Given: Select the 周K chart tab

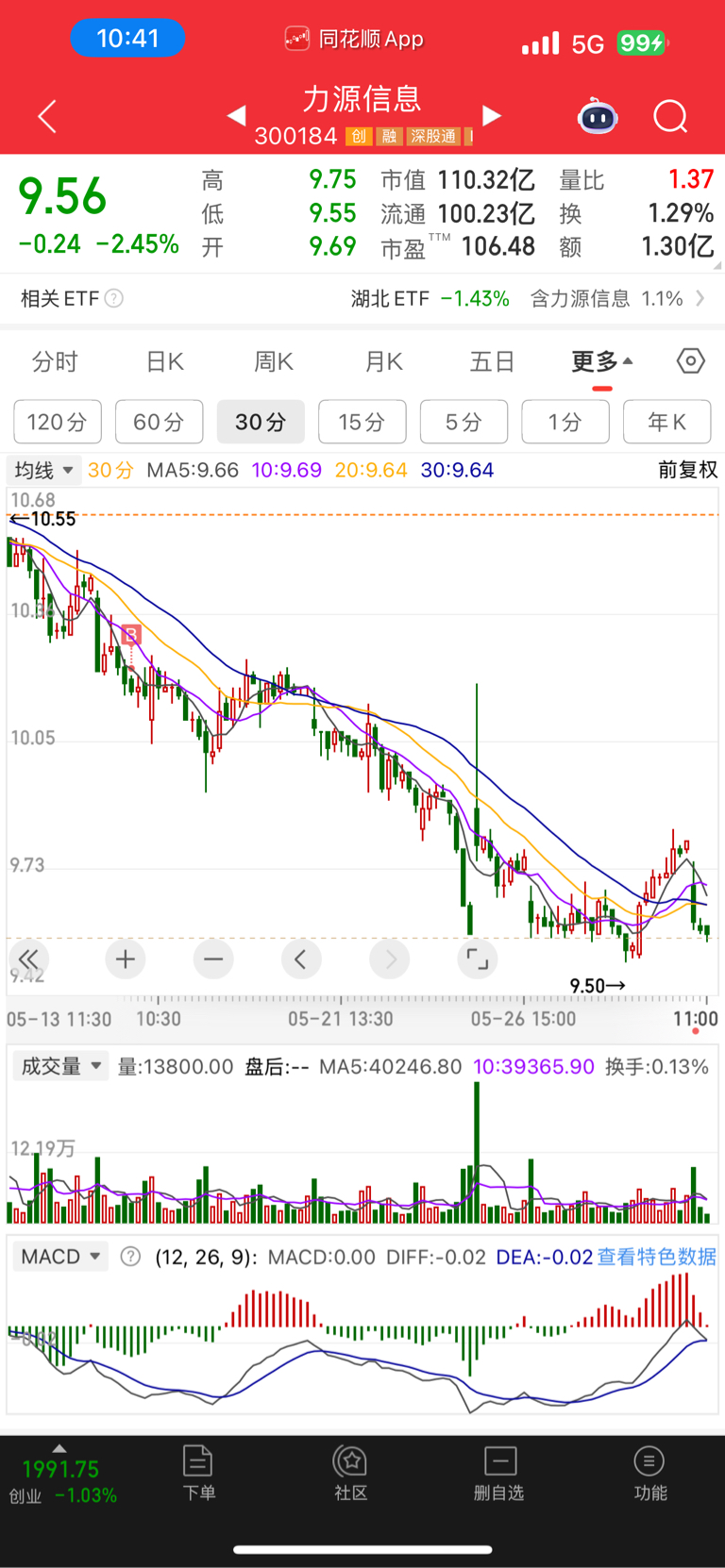Looking at the screenshot, I should point(274,362).
